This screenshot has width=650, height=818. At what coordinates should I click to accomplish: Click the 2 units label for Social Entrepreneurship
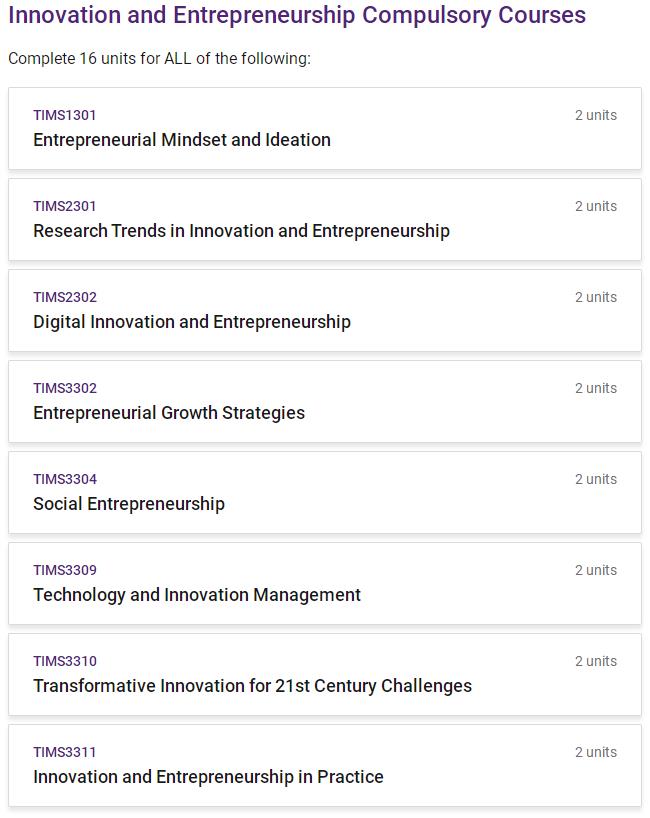(x=595, y=479)
